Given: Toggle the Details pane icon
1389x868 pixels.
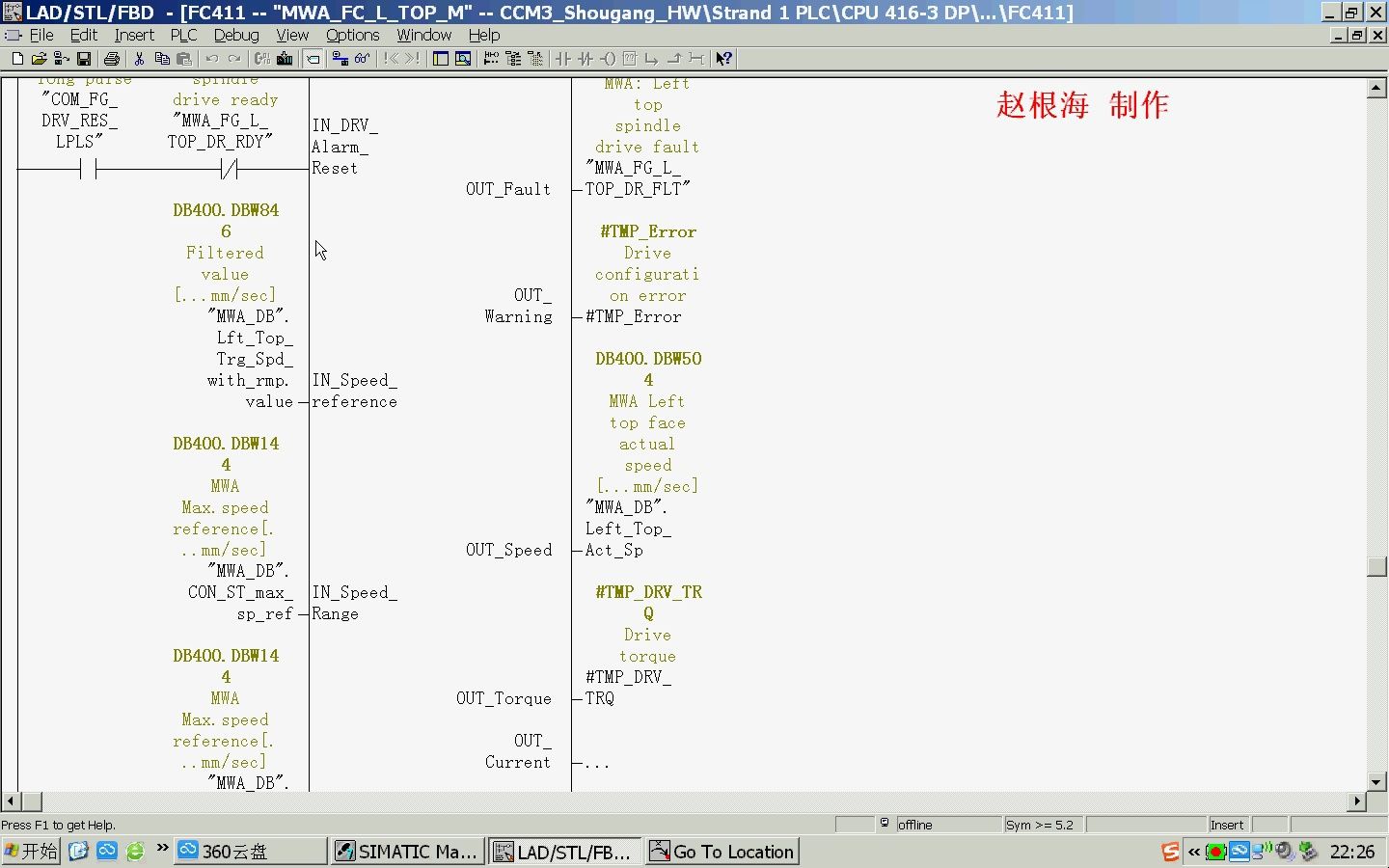Looking at the screenshot, I should (x=463, y=59).
